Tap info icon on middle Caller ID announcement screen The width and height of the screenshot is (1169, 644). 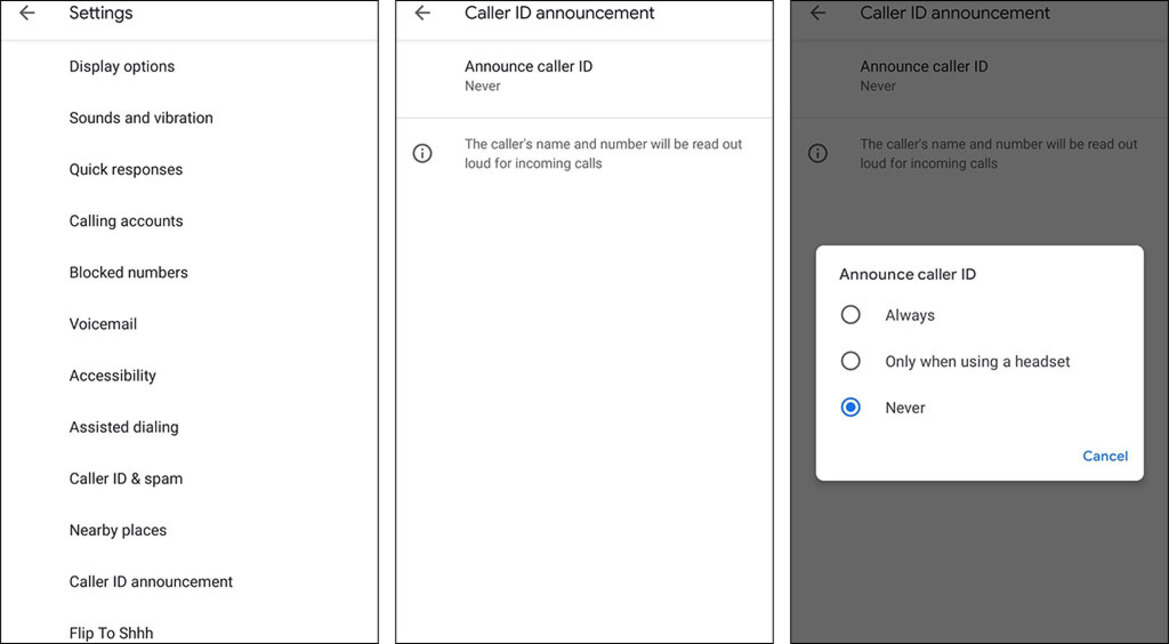tap(423, 154)
